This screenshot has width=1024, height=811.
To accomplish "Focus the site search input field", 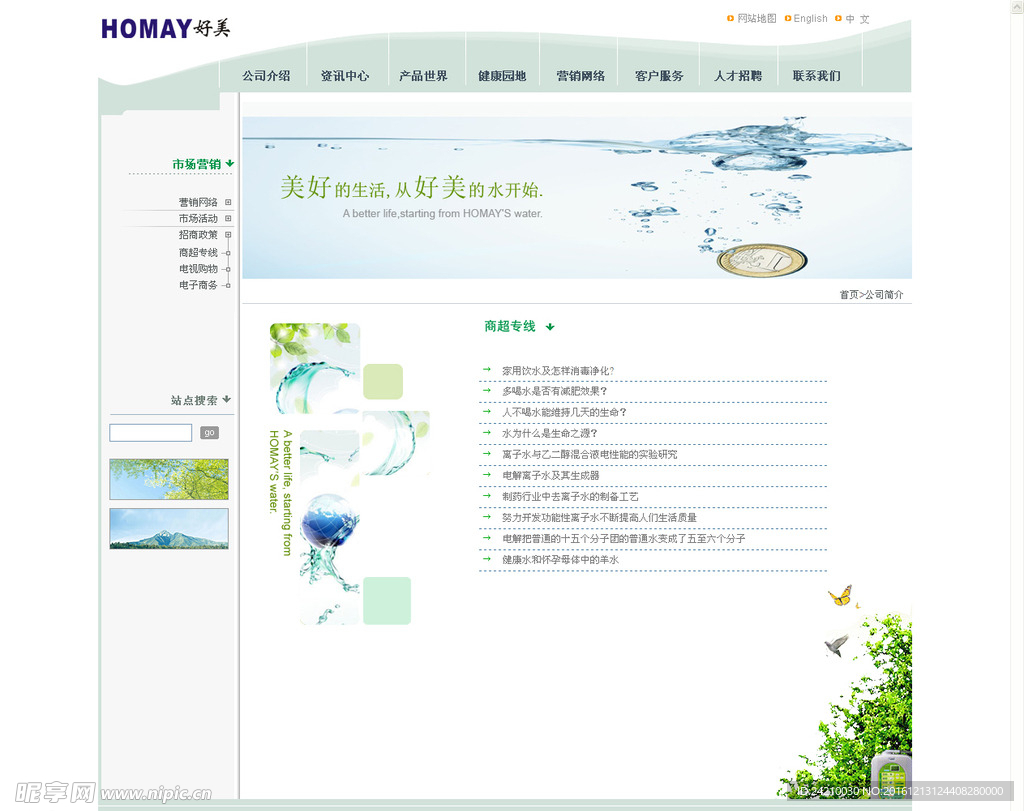I will tap(151, 432).
